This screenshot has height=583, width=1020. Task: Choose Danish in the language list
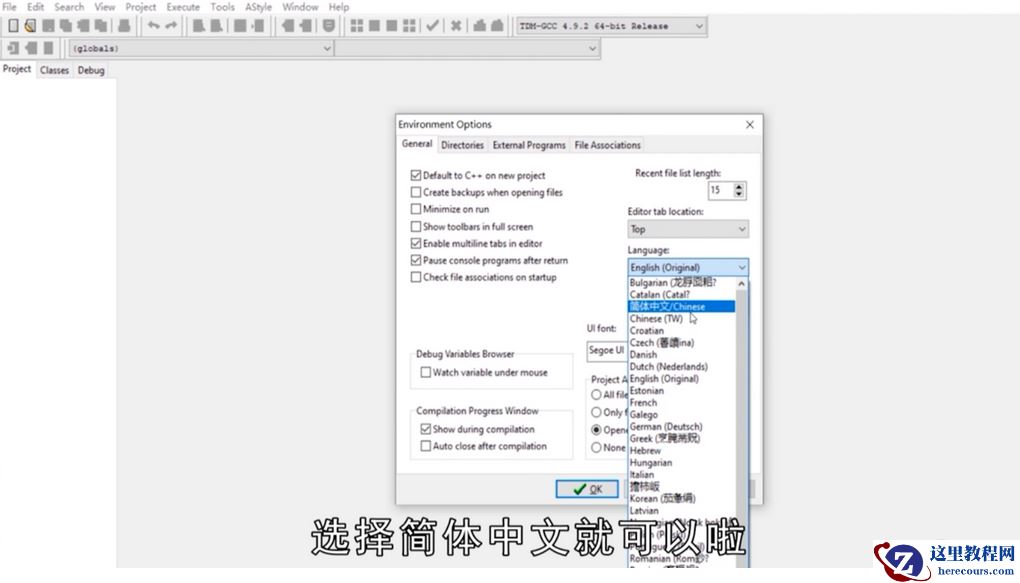[682, 355]
